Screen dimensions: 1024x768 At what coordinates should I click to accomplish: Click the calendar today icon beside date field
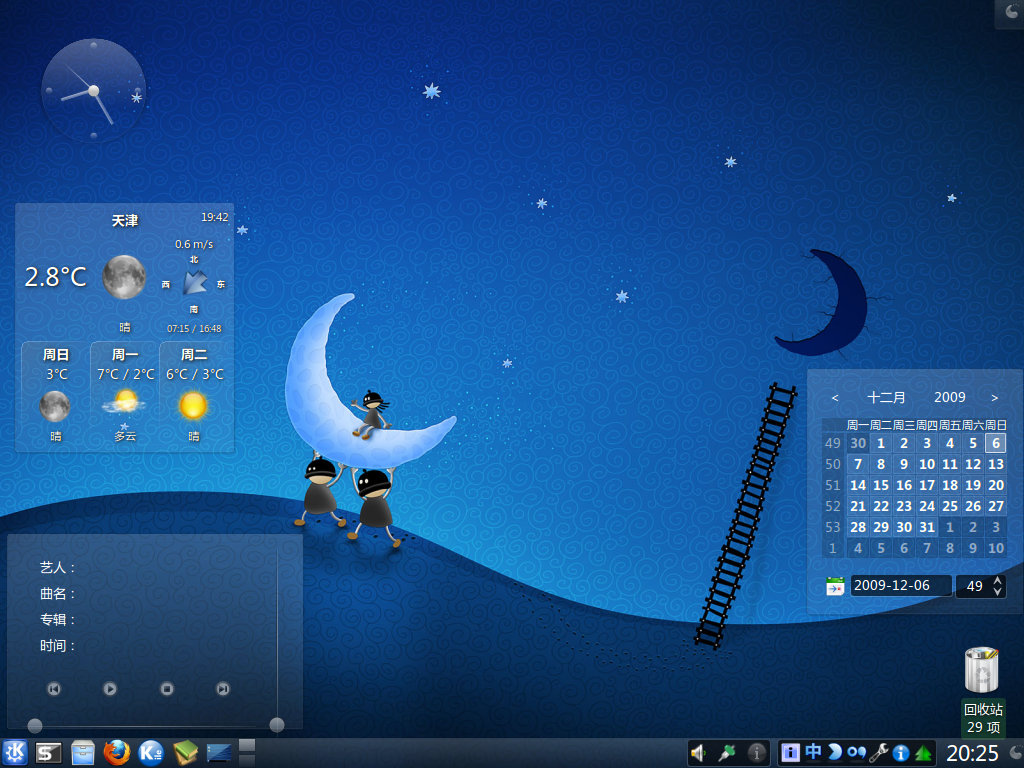point(835,586)
